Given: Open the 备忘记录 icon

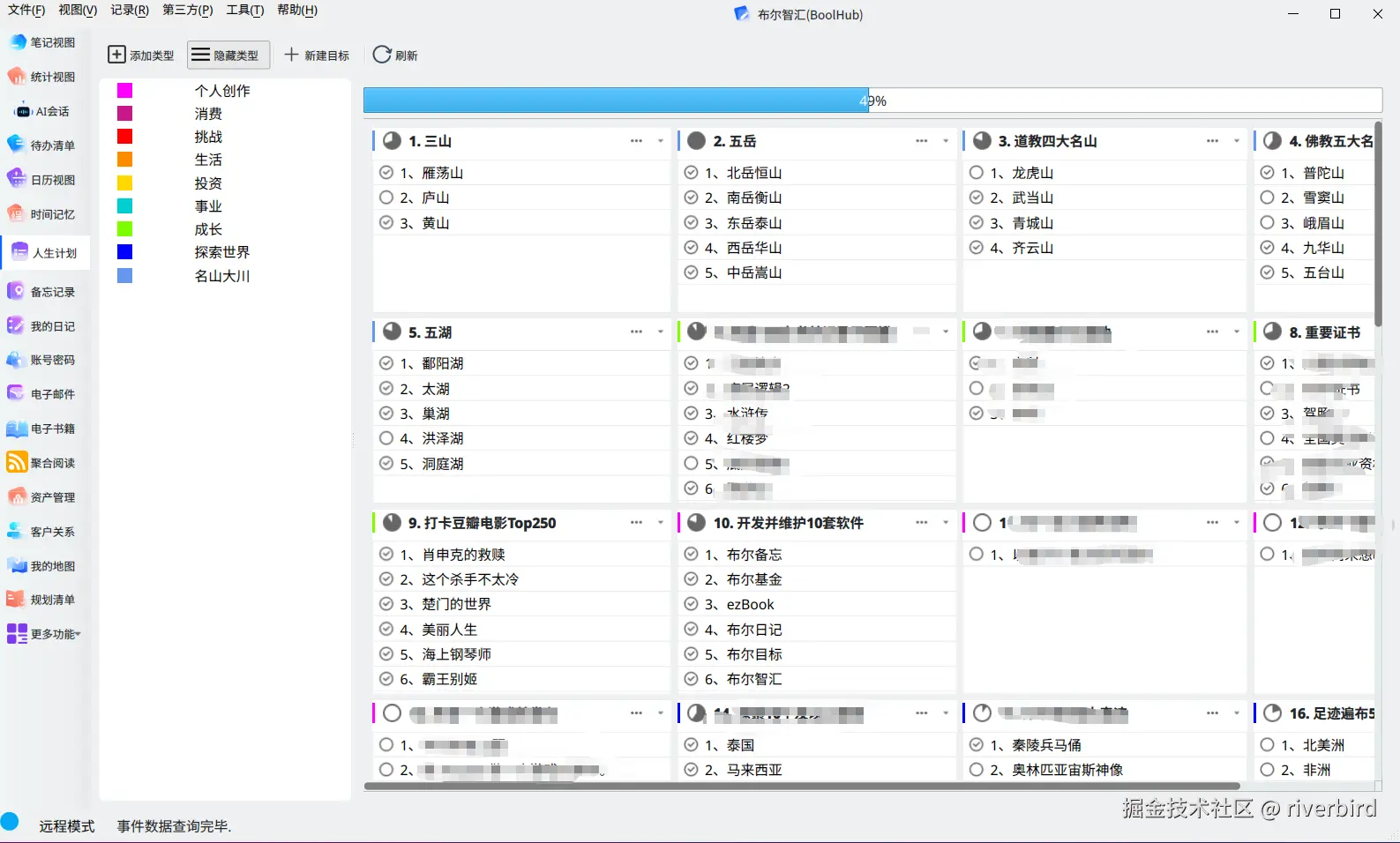Looking at the screenshot, I should tap(18, 292).
